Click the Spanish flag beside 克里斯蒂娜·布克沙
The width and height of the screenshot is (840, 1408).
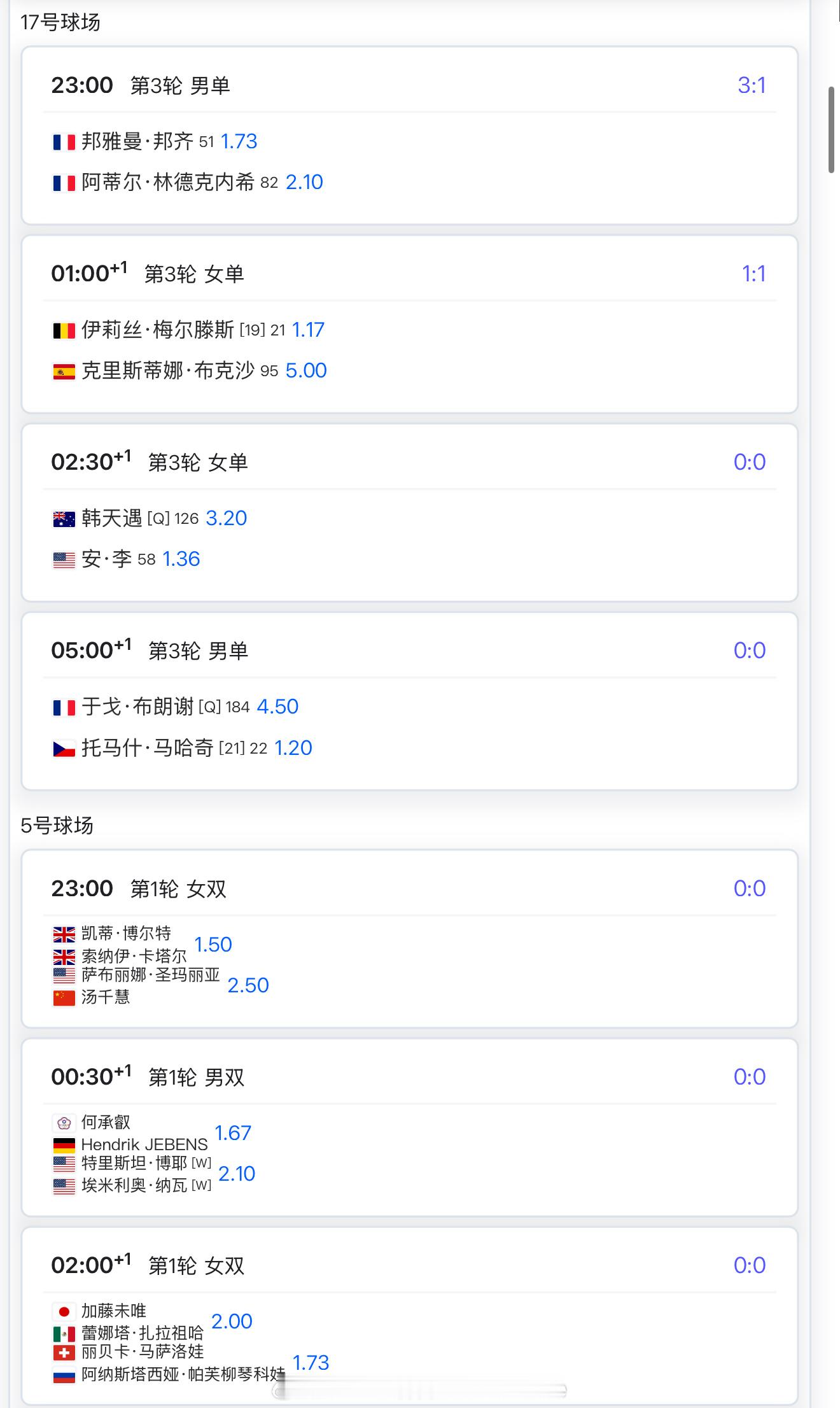coord(64,371)
